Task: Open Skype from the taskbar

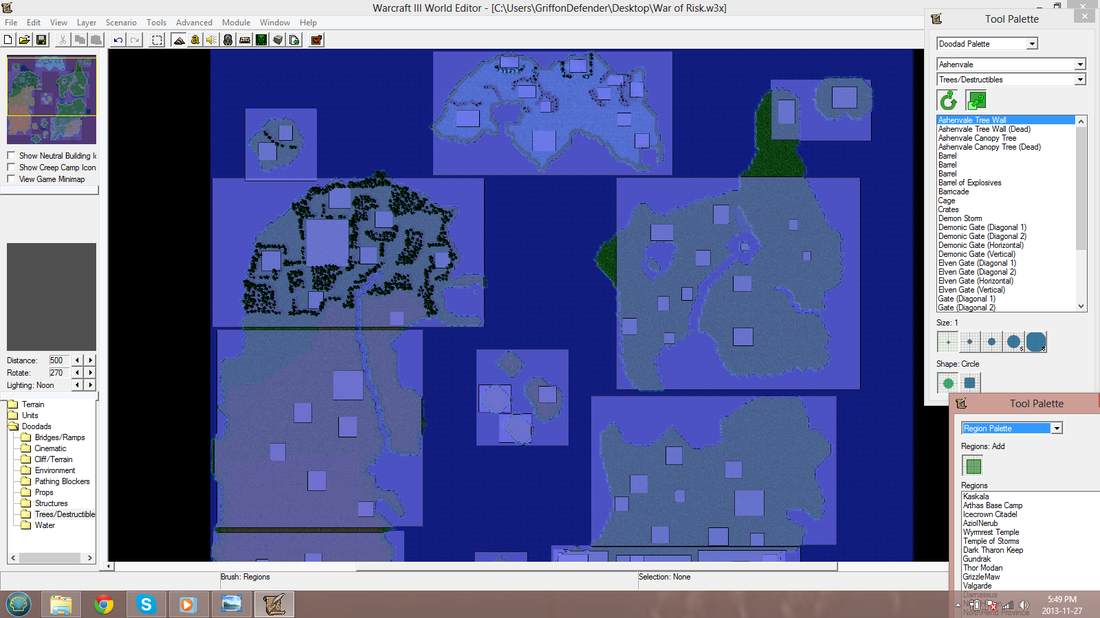Action: [x=146, y=604]
